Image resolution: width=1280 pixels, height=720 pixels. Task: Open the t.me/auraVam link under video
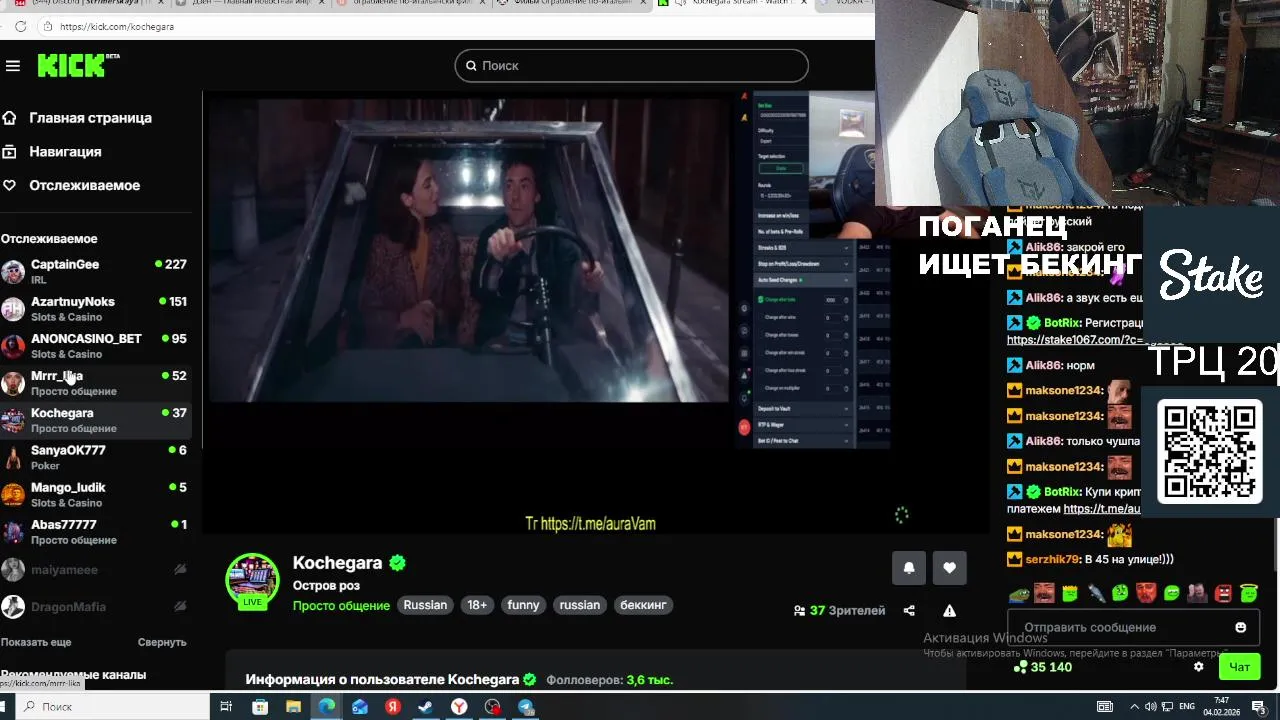point(598,523)
